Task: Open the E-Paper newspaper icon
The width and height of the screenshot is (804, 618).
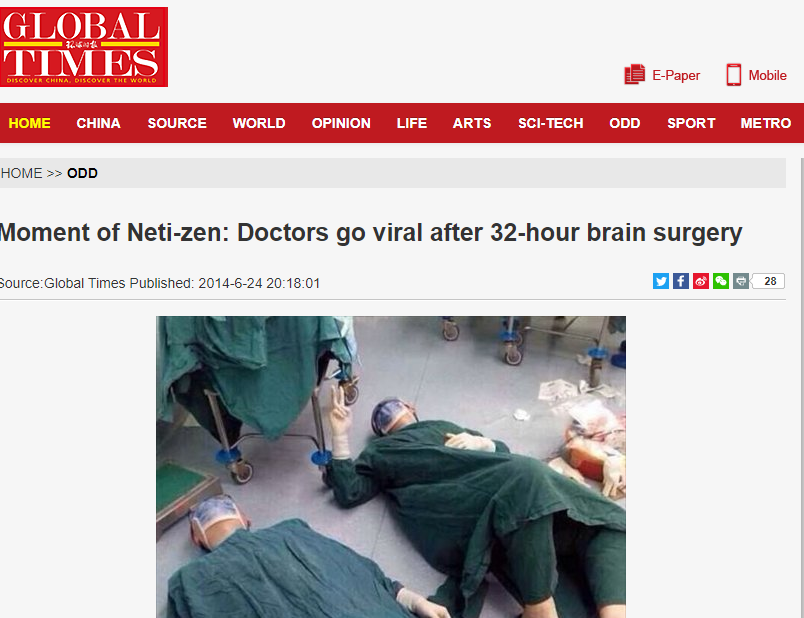Action: pos(634,75)
